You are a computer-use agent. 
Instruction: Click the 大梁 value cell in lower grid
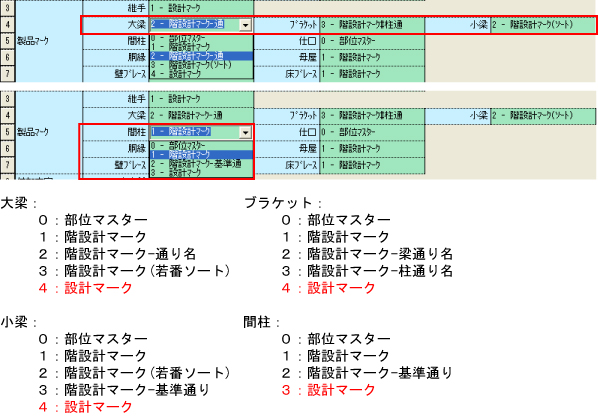[201, 116]
